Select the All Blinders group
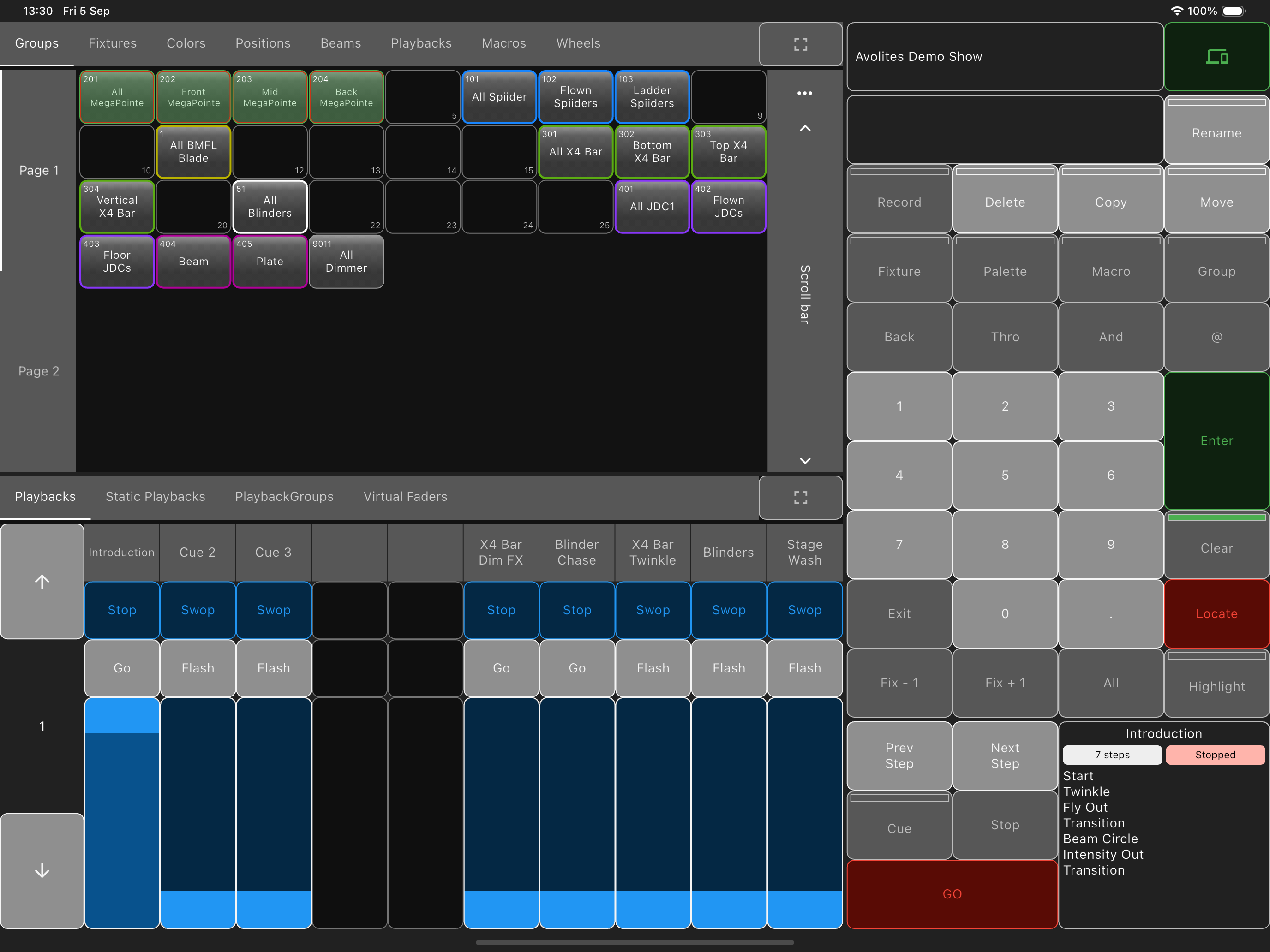Screen dimensions: 1270x952 coord(270,207)
